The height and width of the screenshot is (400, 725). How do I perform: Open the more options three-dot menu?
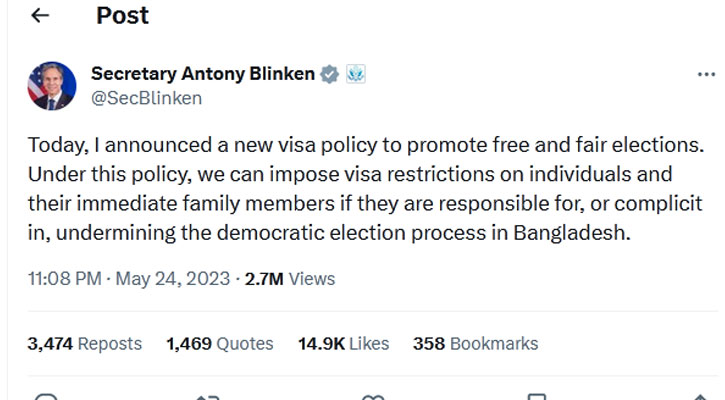pos(705,75)
